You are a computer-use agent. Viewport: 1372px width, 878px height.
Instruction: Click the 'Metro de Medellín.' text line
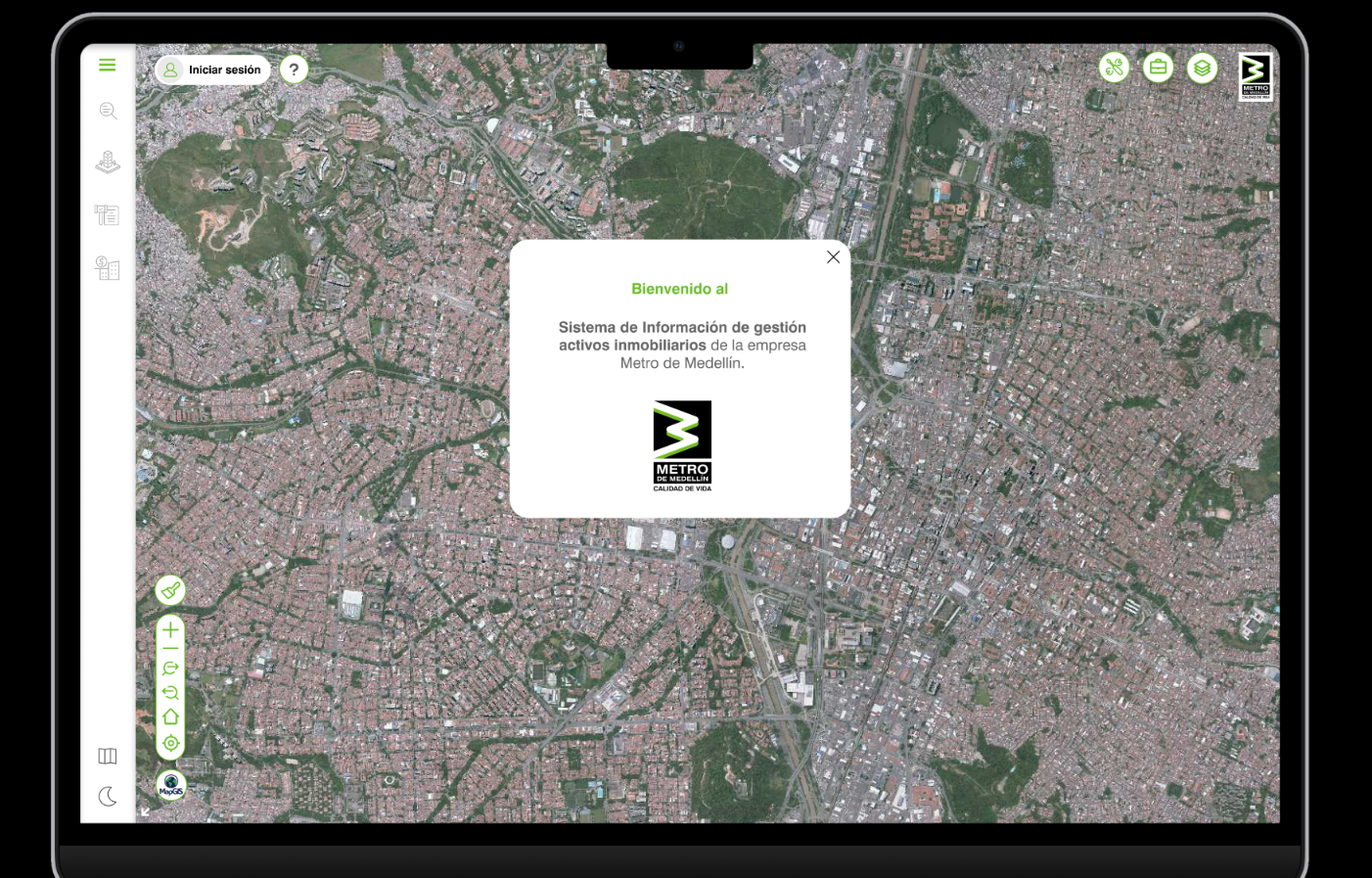click(682, 363)
